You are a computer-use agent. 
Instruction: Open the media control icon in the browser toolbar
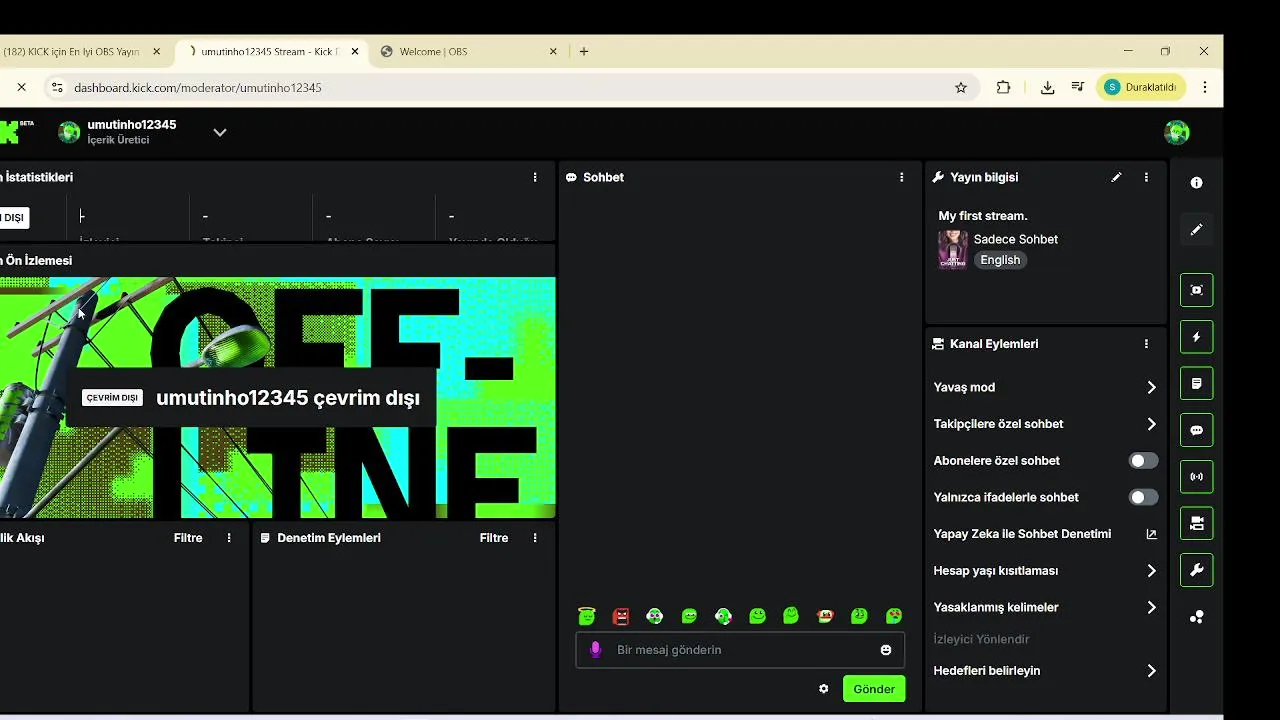coord(1077,88)
